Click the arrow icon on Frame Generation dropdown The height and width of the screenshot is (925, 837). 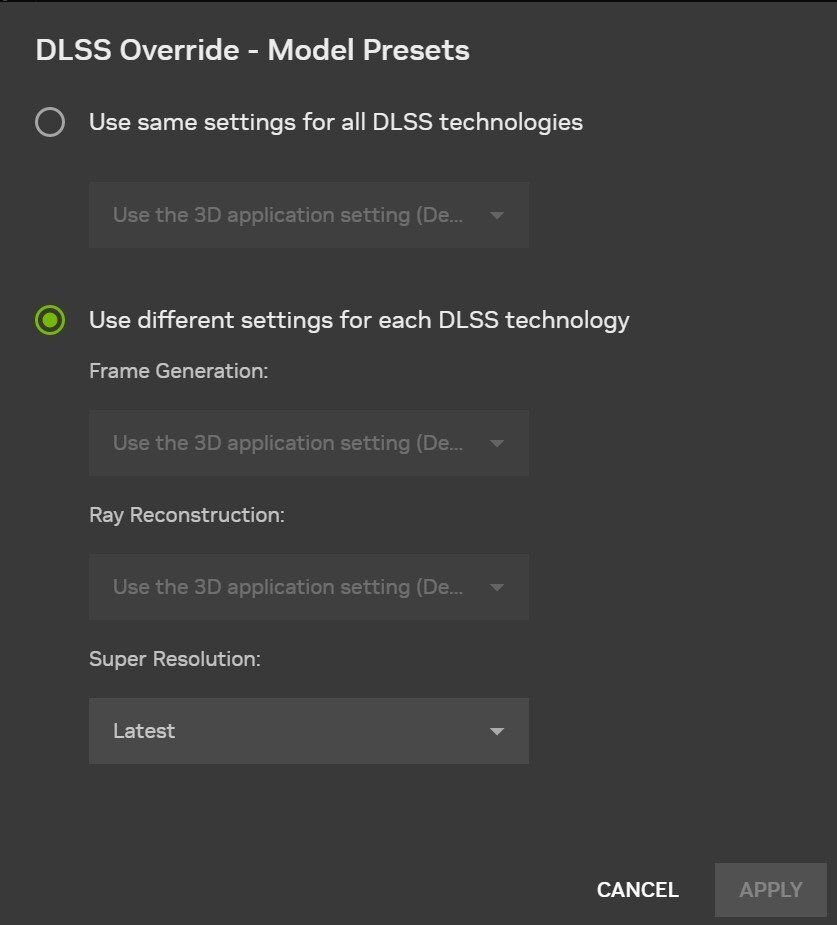[497, 443]
